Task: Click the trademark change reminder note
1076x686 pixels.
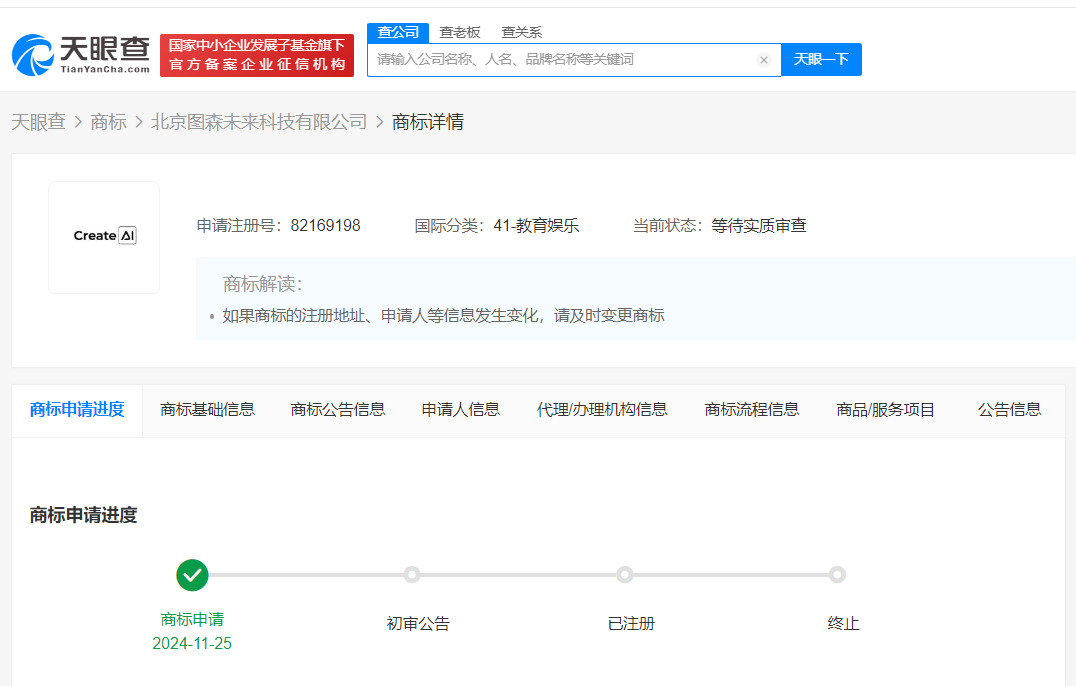Action: click(x=443, y=316)
